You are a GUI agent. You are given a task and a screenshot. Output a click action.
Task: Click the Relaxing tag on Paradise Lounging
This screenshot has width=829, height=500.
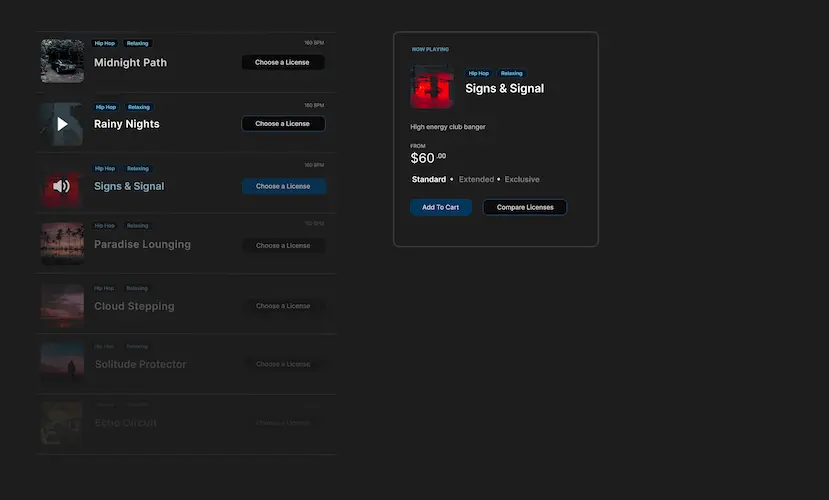137,226
